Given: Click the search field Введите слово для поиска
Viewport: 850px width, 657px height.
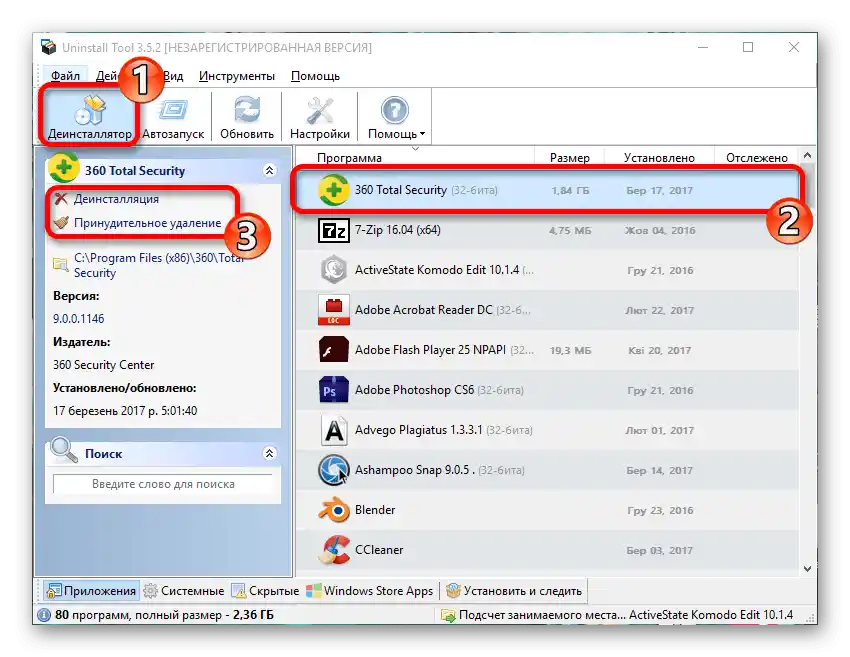Looking at the screenshot, I should 163,484.
